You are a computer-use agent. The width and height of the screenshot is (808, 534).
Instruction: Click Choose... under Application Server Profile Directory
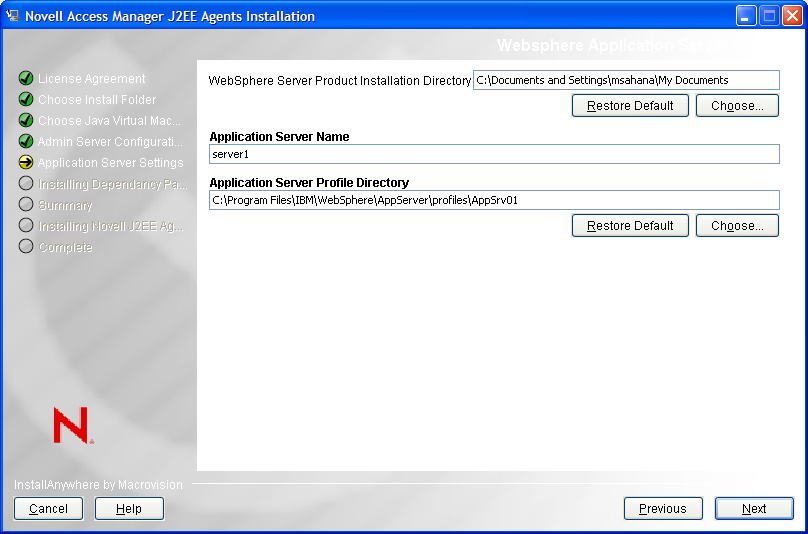click(x=737, y=226)
